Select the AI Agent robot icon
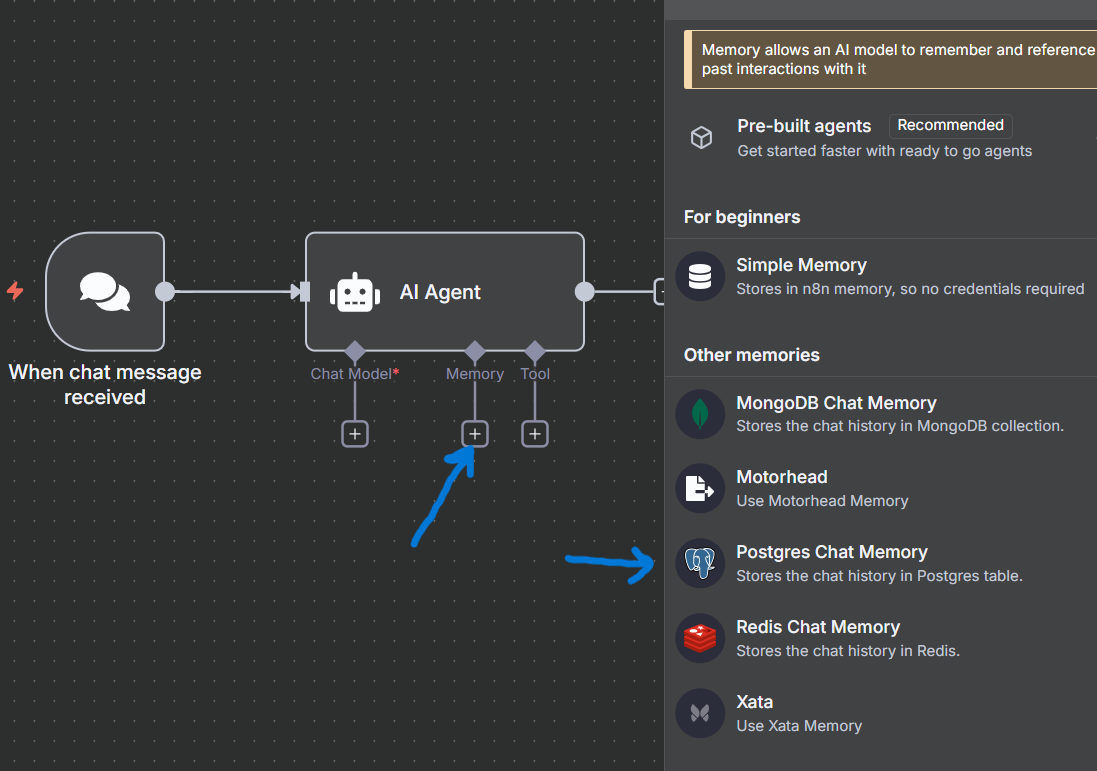1097x771 pixels. (x=354, y=292)
